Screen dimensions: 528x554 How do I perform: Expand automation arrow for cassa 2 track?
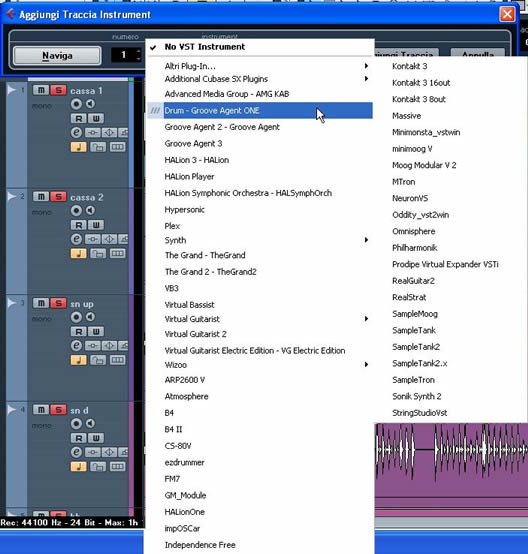click(12, 196)
